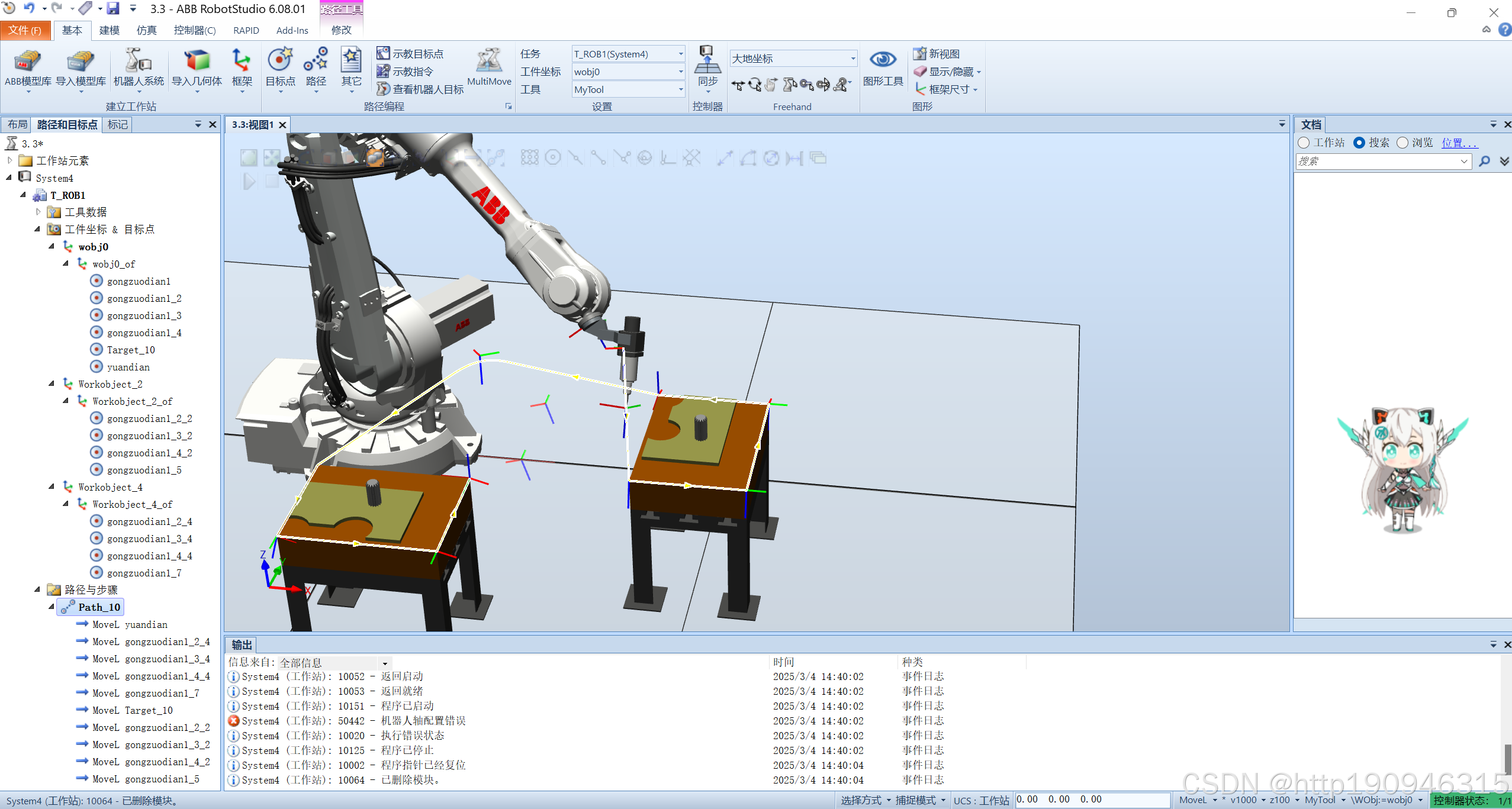The width and height of the screenshot is (1512, 809).
Task: Switch to the RAPID ribbon tab
Action: pos(246,31)
